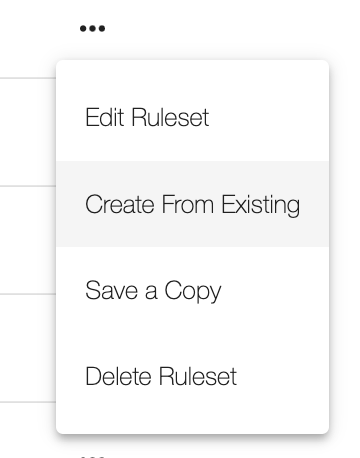The height and width of the screenshot is (458, 360).
Task: Activate the Edit Ruleset entry
Action: [193, 118]
